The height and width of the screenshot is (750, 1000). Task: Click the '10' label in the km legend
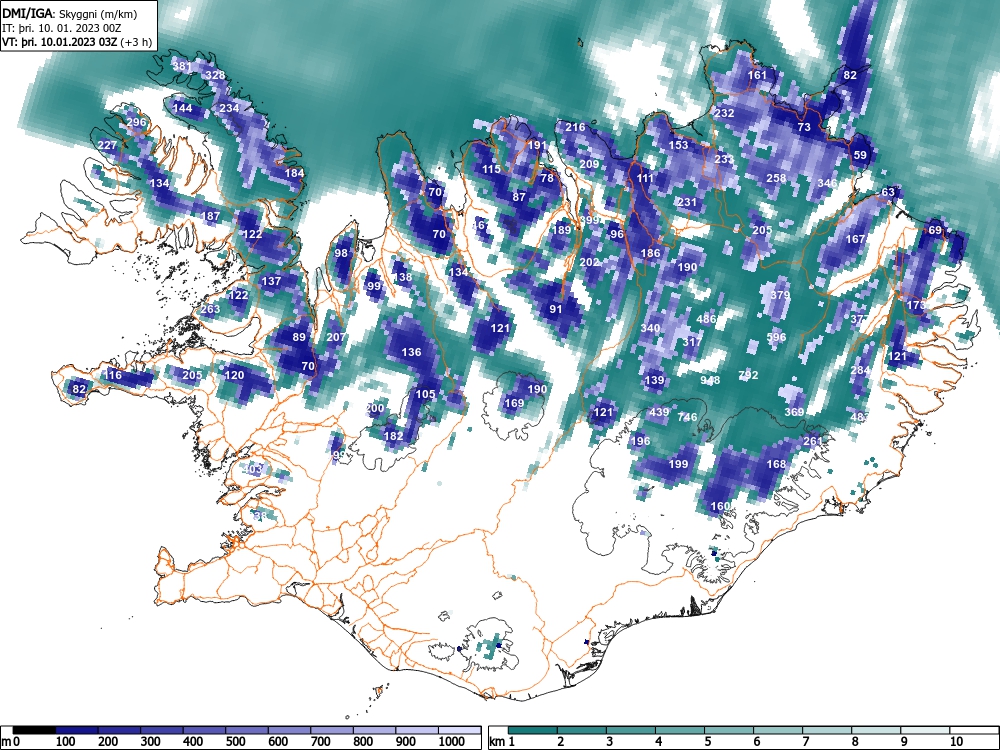click(955, 742)
